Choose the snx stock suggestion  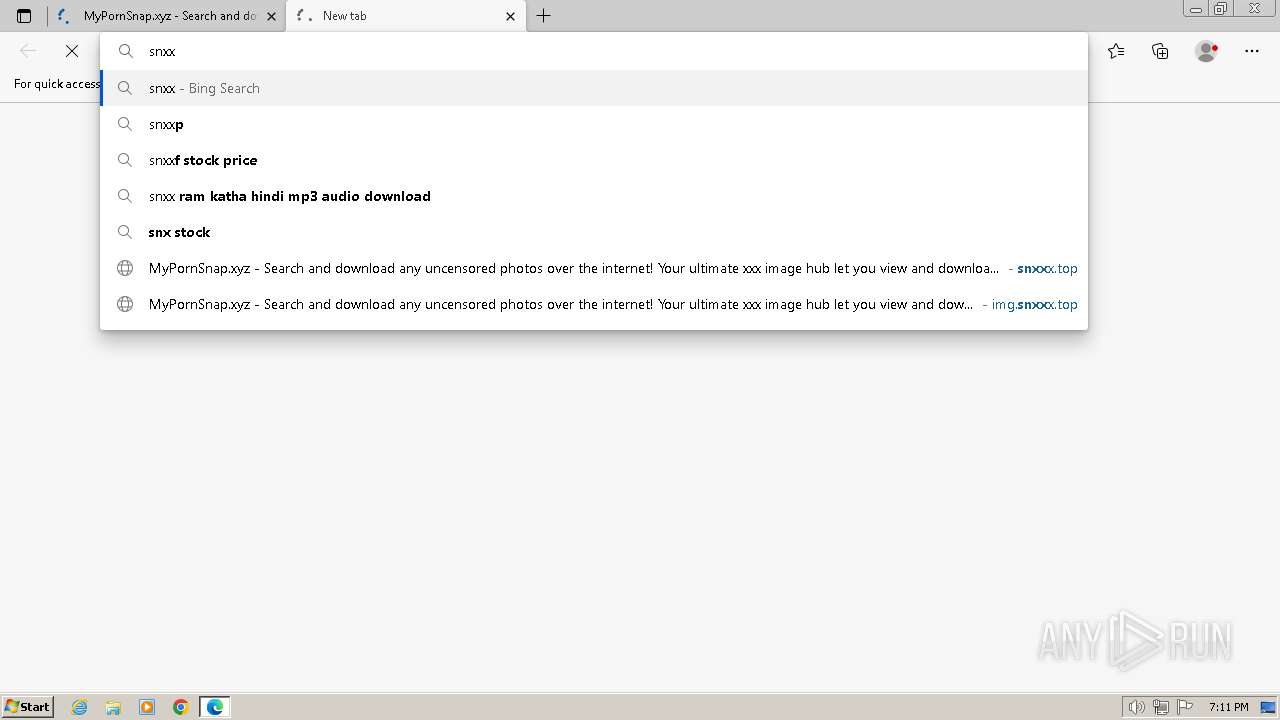tap(594, 232)
